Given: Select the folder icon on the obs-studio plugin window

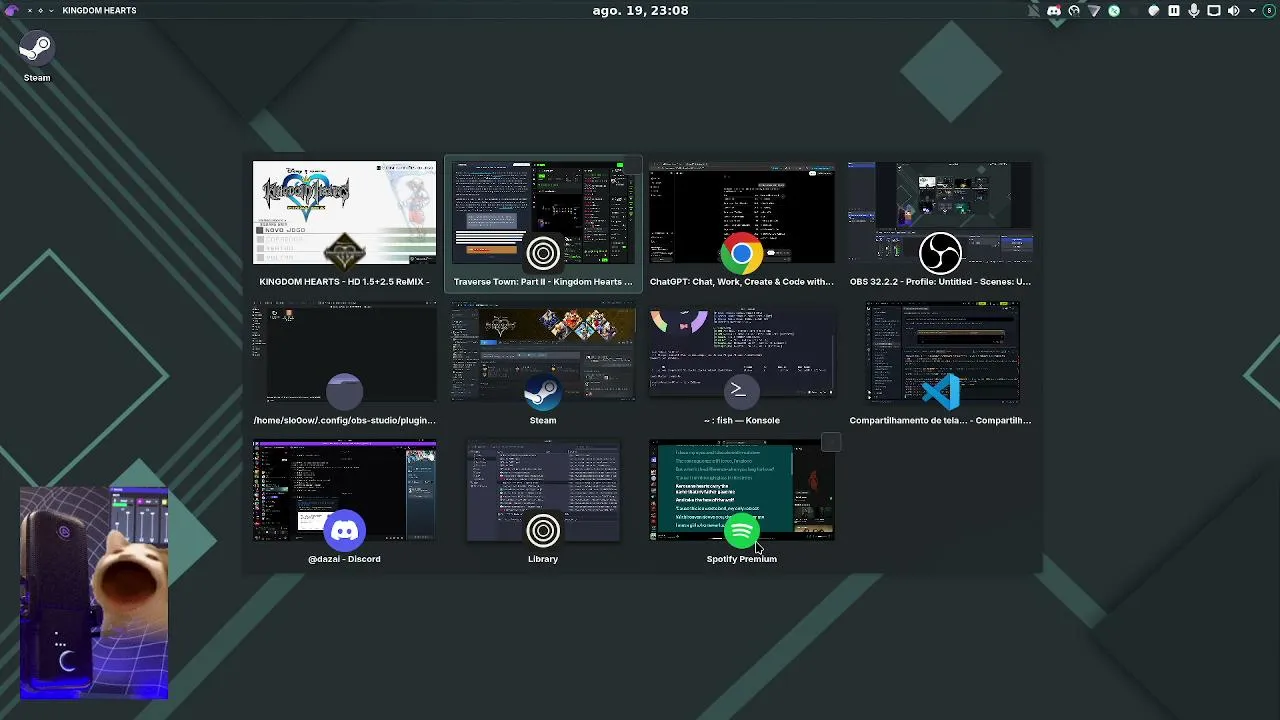Looking at the screenshot, I should 344,392.
